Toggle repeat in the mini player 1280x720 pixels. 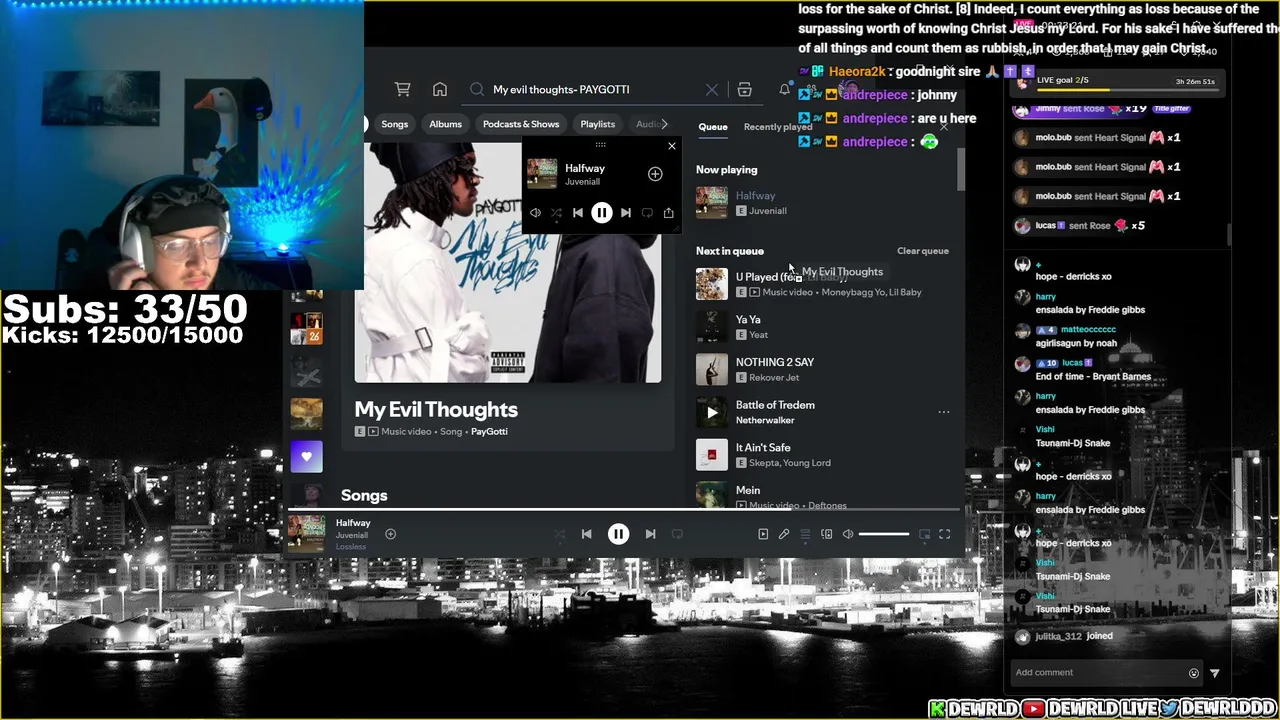click(x=647, y=213)
